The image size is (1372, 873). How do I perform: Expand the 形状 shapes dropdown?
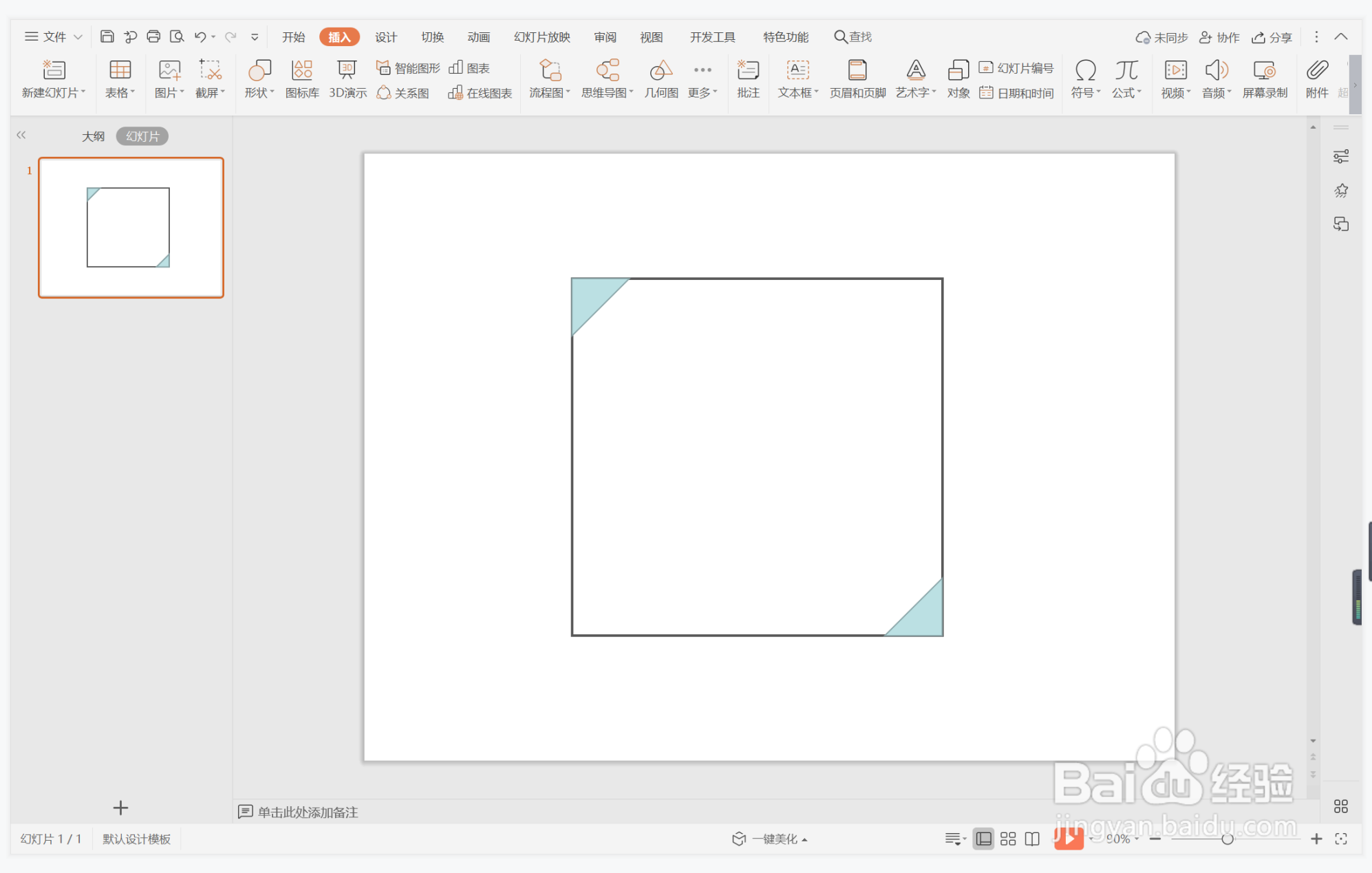pos(259,93)
